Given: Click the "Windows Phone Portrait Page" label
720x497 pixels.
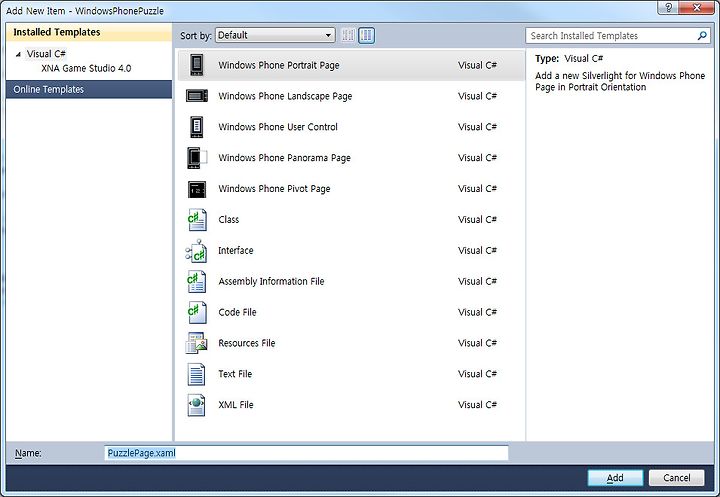Looking at the screenshot, I should tap(279, 65).
